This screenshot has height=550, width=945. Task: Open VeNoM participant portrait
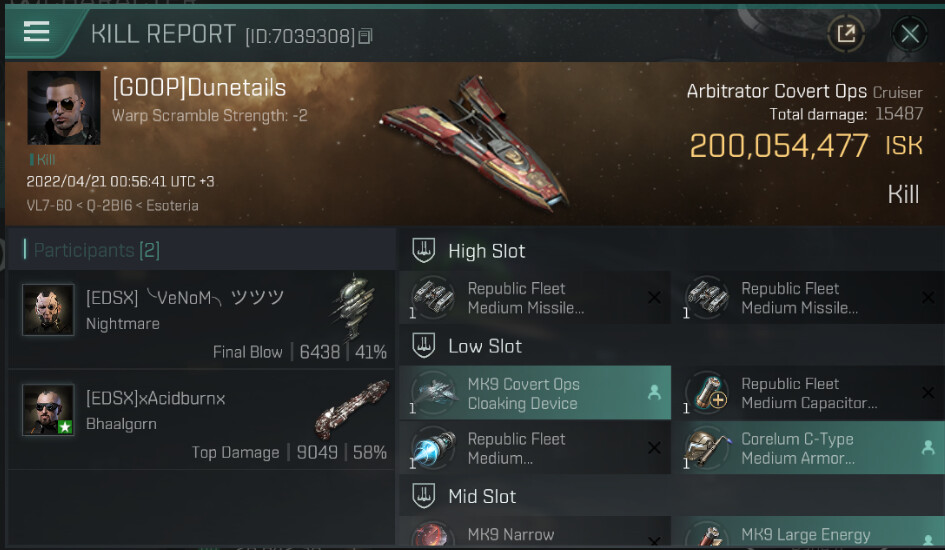(x=48, y=310)
